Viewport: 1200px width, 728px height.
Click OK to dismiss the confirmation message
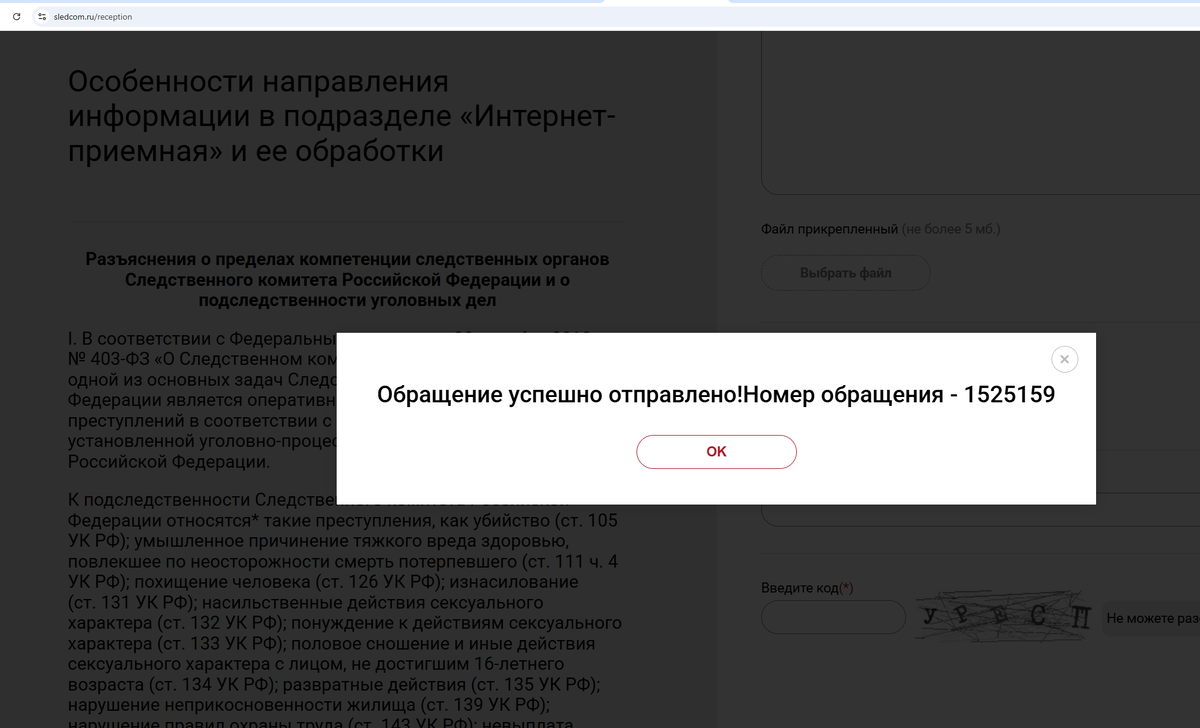(716, 452)
